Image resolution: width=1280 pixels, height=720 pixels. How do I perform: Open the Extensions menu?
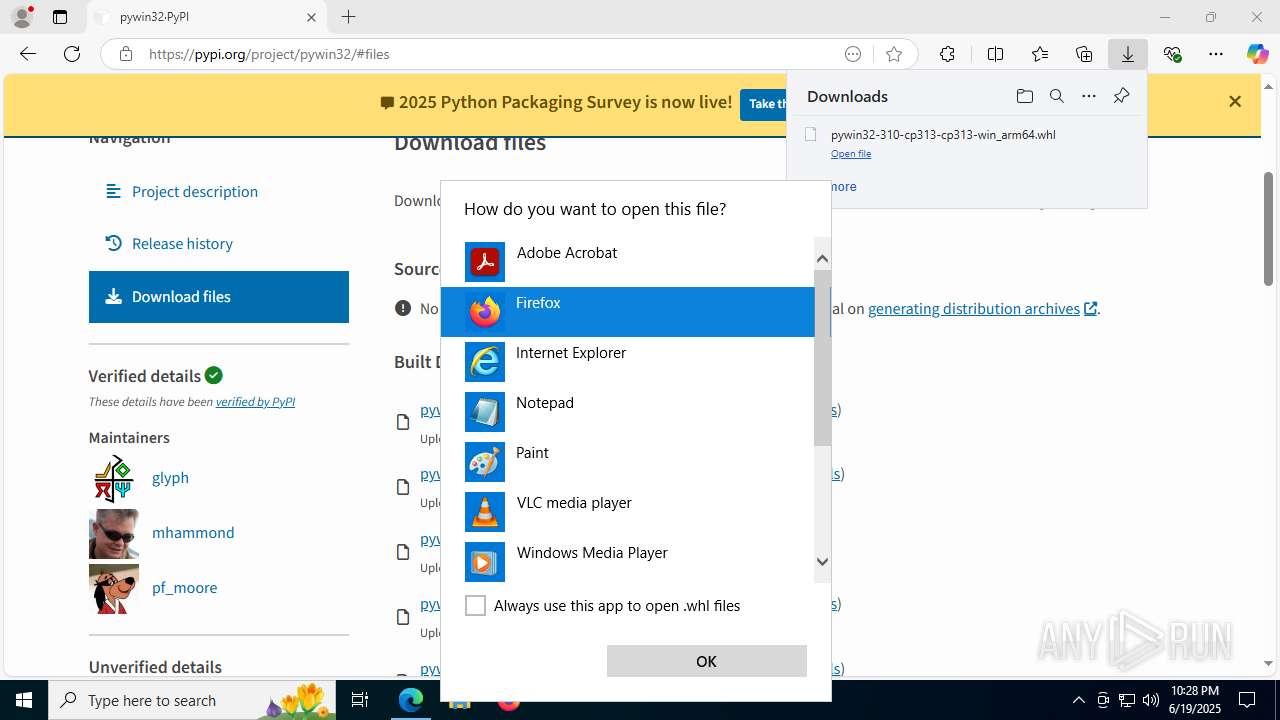[x=947, y=54]
